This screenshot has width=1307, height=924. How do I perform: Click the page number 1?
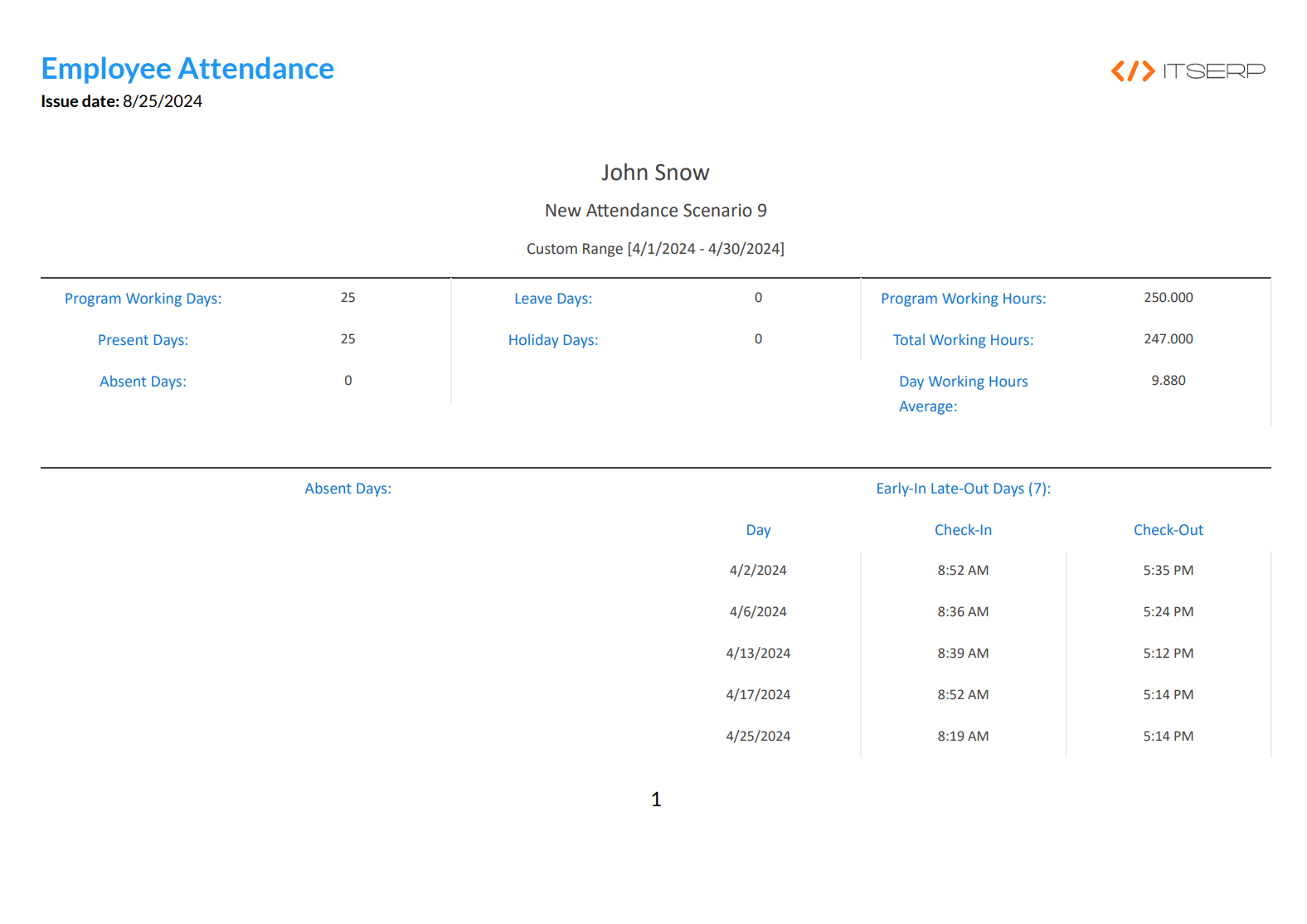point(656,800)
